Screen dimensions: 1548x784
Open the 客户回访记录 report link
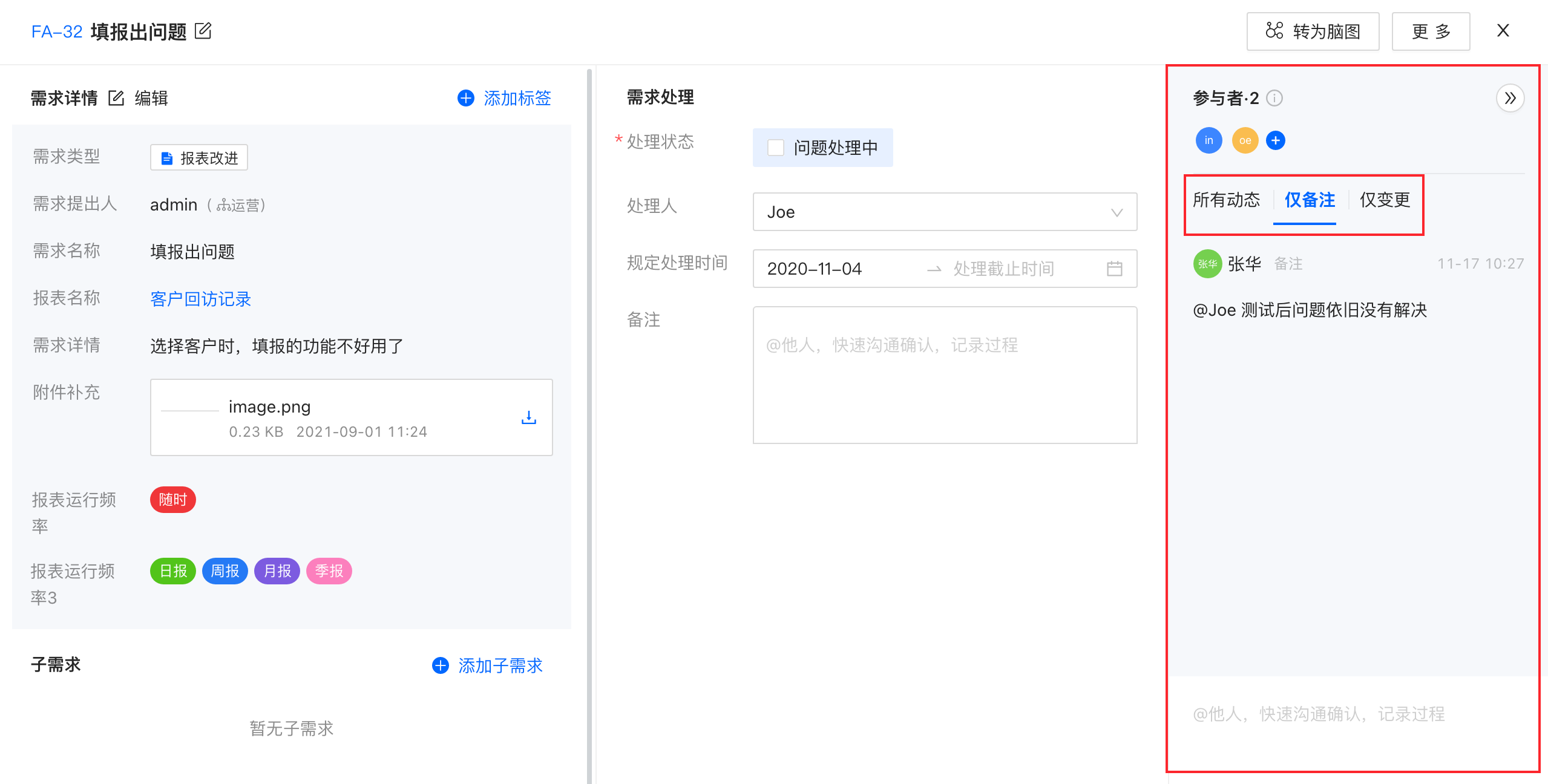pyautogui.click(x=200, y=299)
